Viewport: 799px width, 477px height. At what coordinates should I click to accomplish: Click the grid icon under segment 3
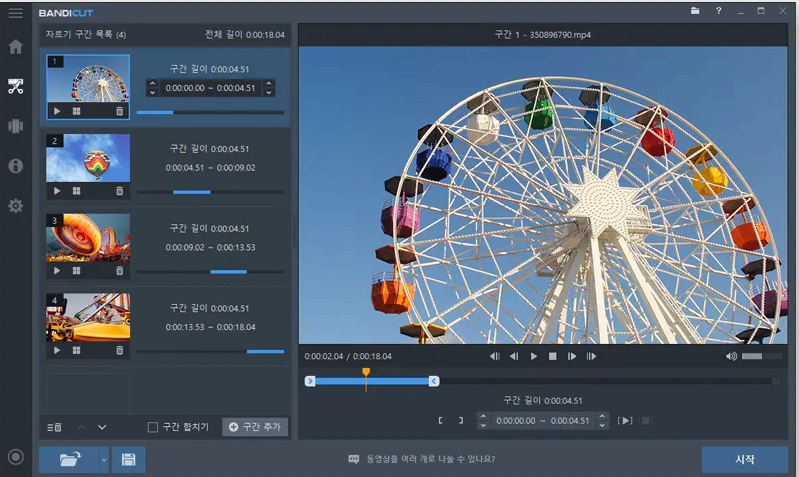click(76, 271)
